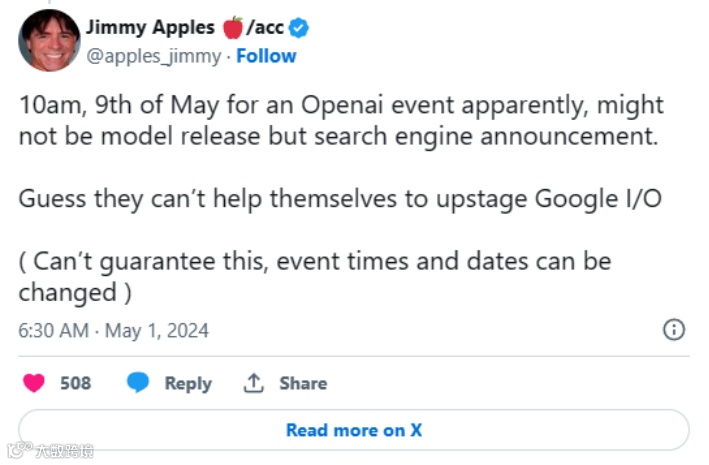Click the share upload arrow icon
The height and width of the screenshot is (465, 709).
[254, 383]
